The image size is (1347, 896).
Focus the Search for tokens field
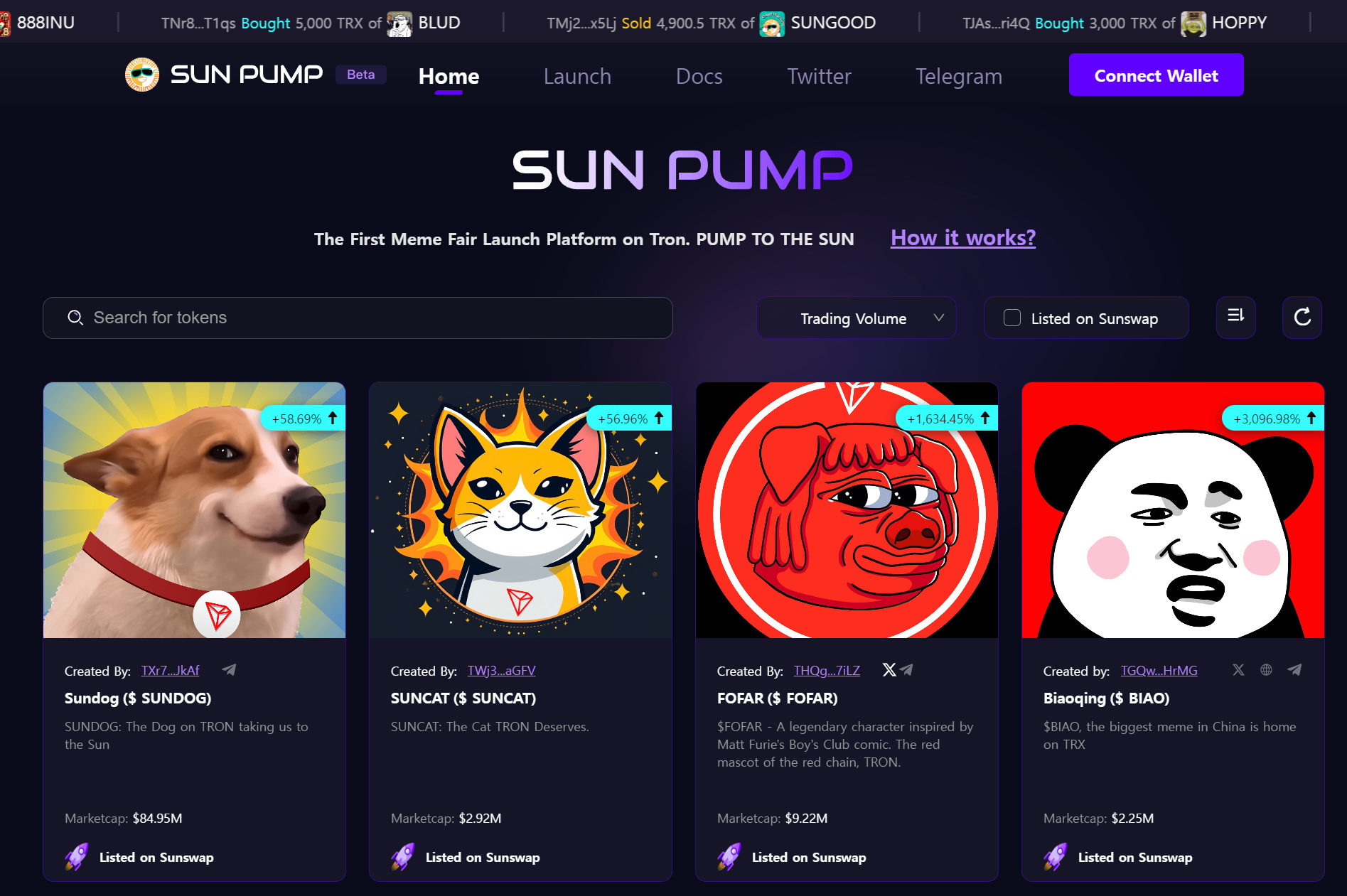358,318
